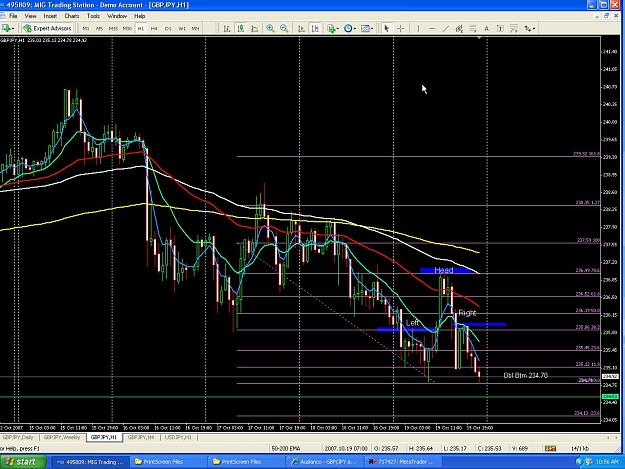Select the 'Dbl Btm 234.78' chart text
Screen dimensions: 625x469
tap(525, 375)
